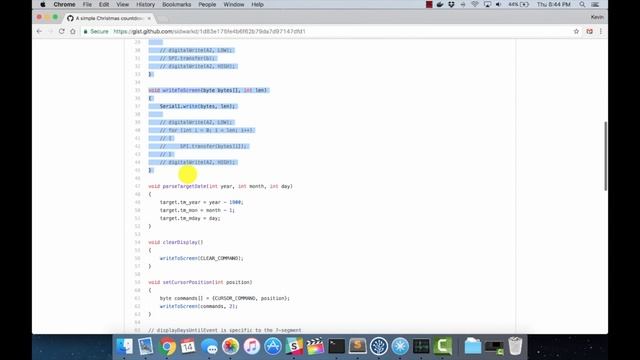This screenshot has height=360, width=640.
Task: Open Preview from the dock
Action: pos(145,346)
